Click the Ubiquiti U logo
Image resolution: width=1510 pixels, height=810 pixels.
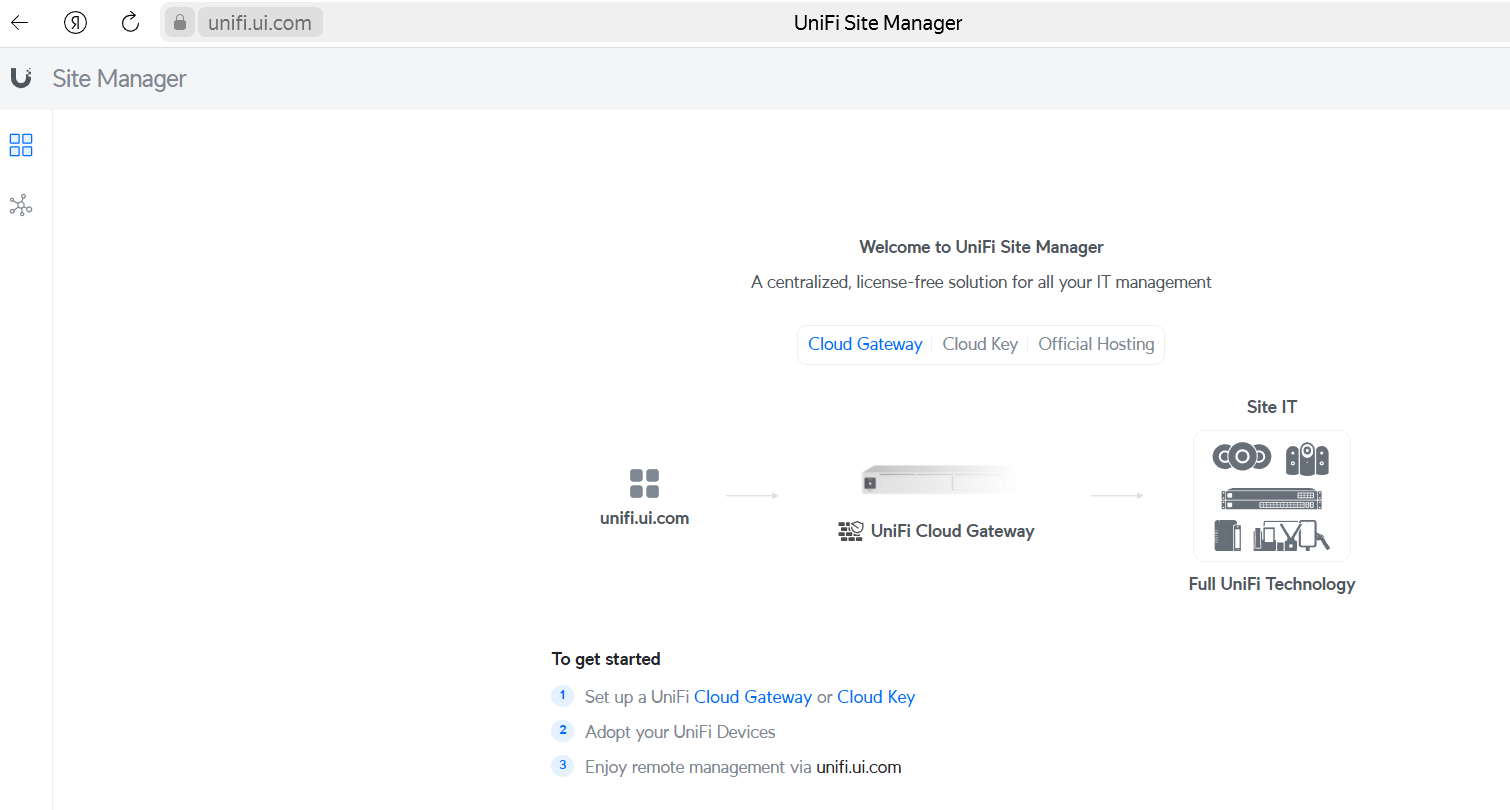click(21, 77)
